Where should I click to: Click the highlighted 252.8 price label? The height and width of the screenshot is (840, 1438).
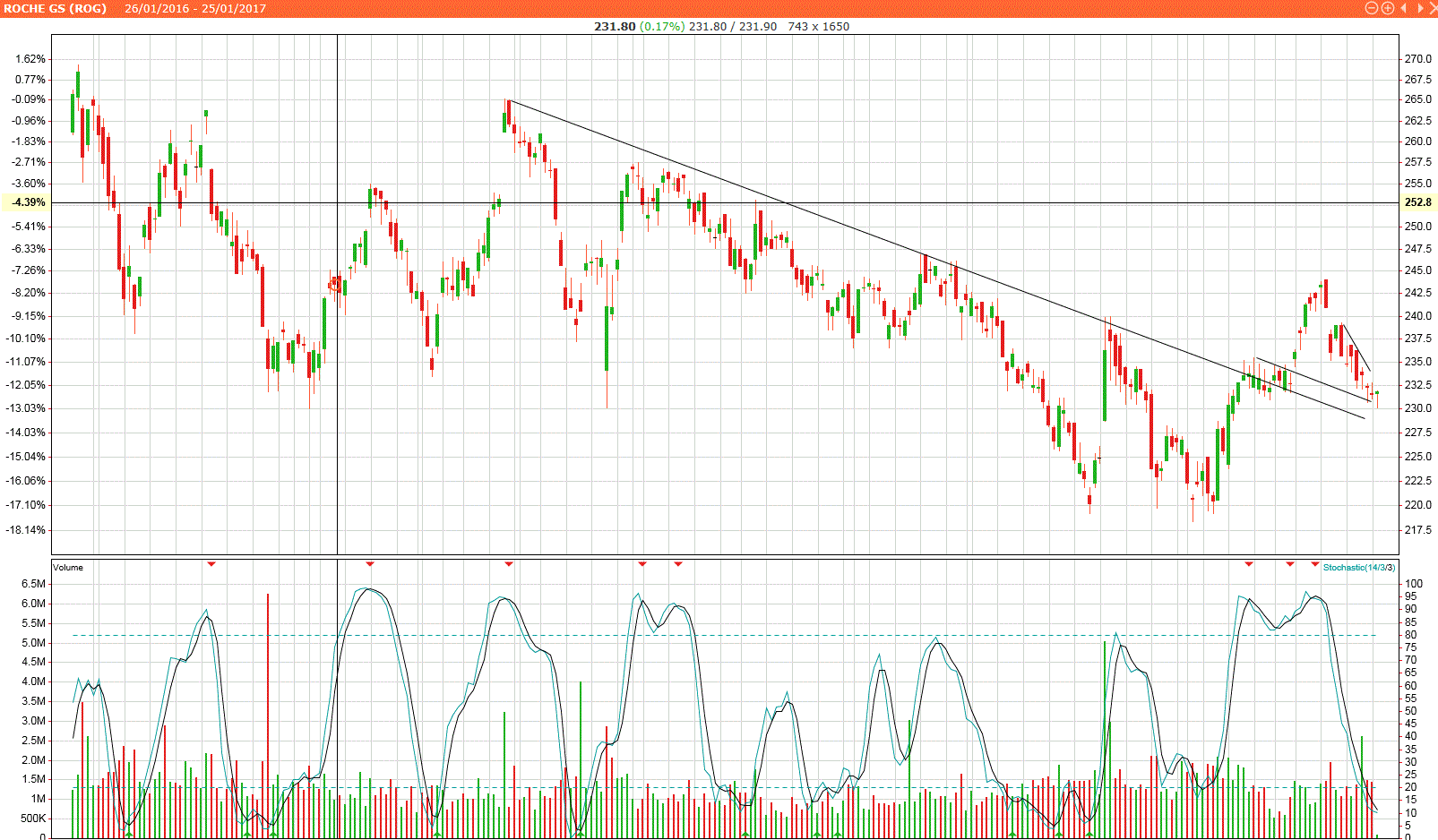(x=1417, y=202)
